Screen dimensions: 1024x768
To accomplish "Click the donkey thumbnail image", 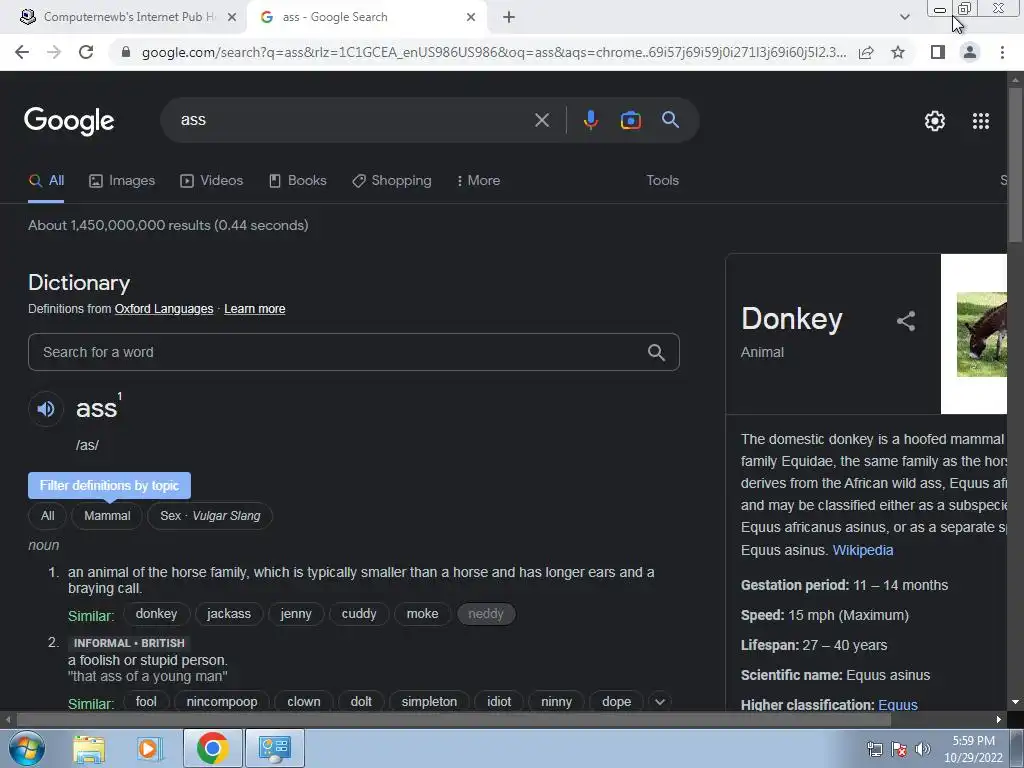I will coord(982,334).
